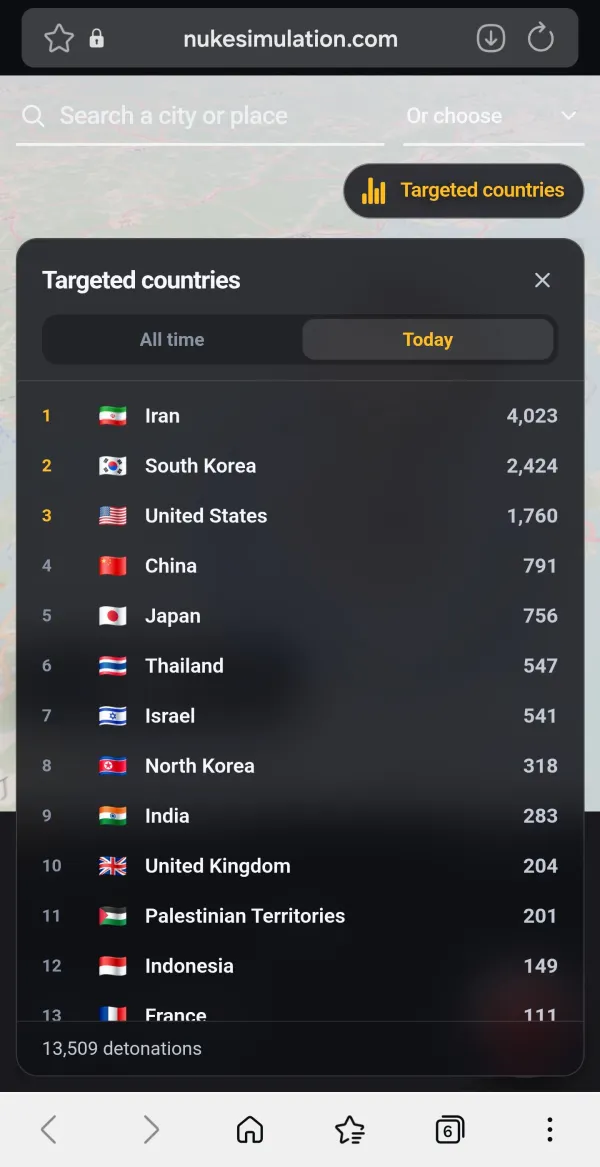The height and width of the screenshot is (1167, 600).
Task: Bookmark page with star icon in address bar
Action: point(59,39)
